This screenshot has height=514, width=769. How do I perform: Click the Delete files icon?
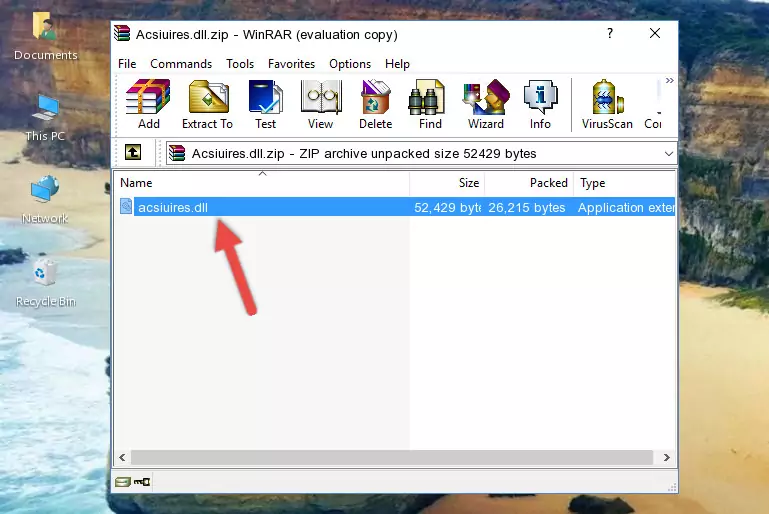click(x=376, y=104)
